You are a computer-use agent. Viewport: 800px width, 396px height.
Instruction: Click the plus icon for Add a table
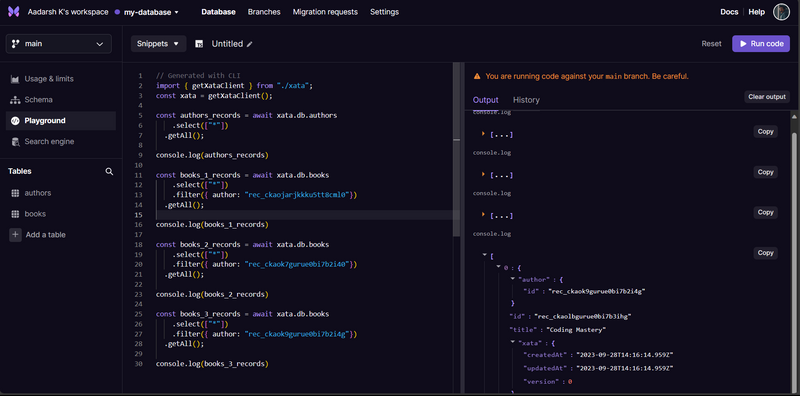coord(15,235)
